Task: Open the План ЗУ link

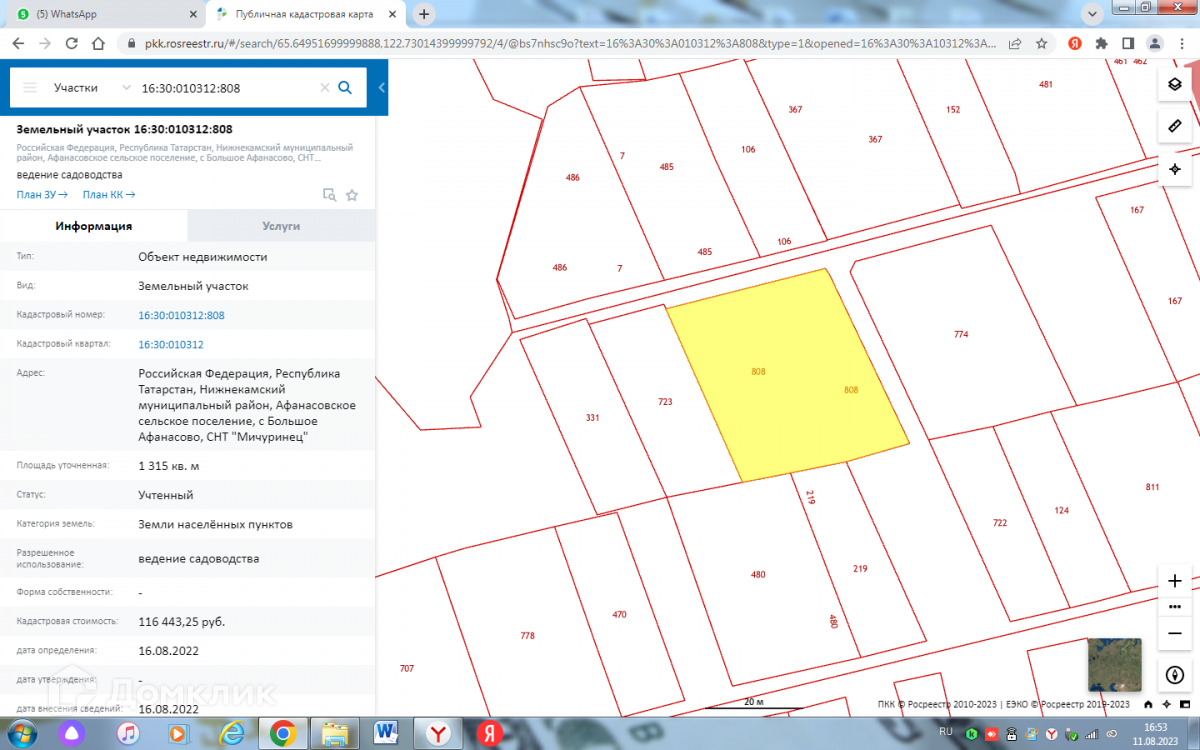Action: click(x=42, y=195)
